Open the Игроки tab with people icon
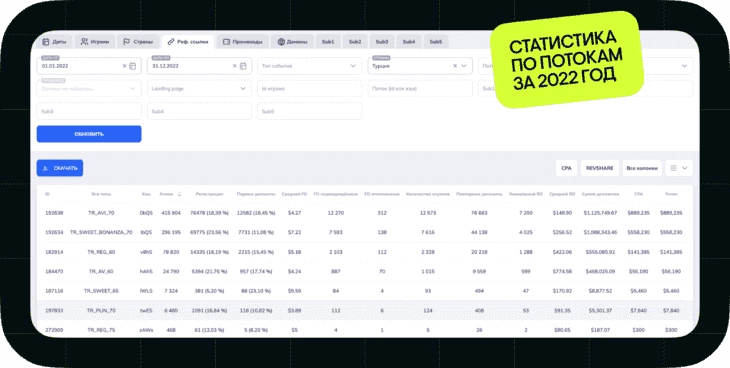 point(95,42)
